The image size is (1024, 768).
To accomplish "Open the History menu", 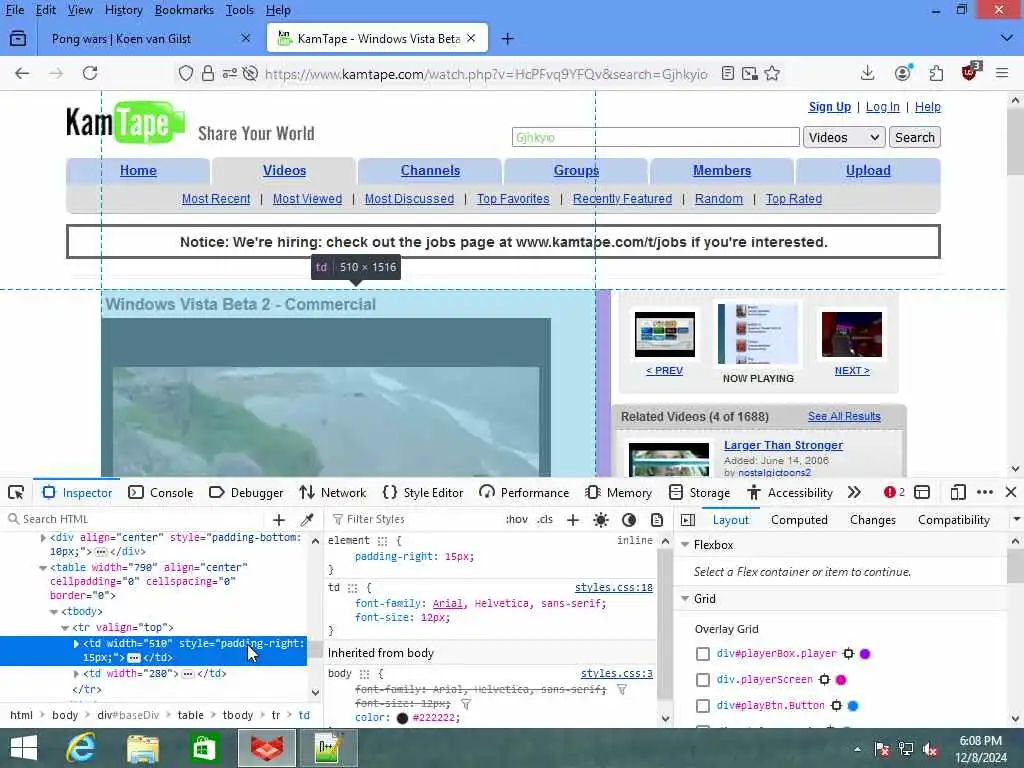I will coord(123,10).
